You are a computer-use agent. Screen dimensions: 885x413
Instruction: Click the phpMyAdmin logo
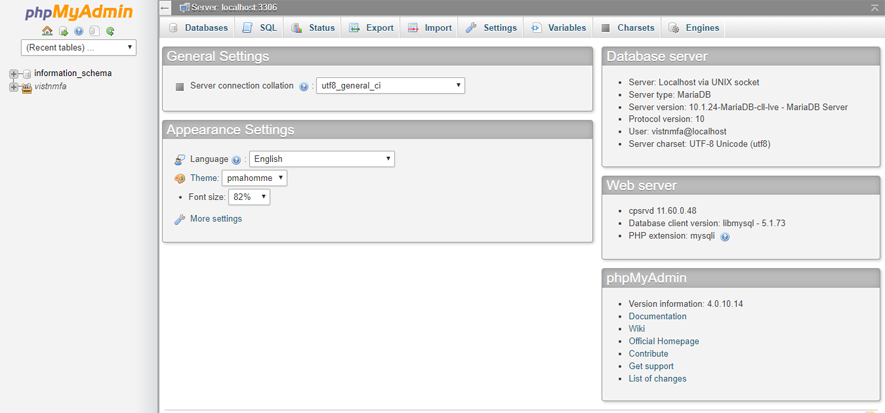click(x=79, y=12)
